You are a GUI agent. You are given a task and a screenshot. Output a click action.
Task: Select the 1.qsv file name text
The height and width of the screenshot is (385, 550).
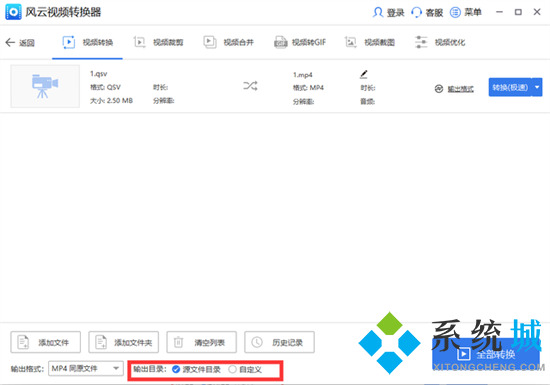[x=99, y=74]
